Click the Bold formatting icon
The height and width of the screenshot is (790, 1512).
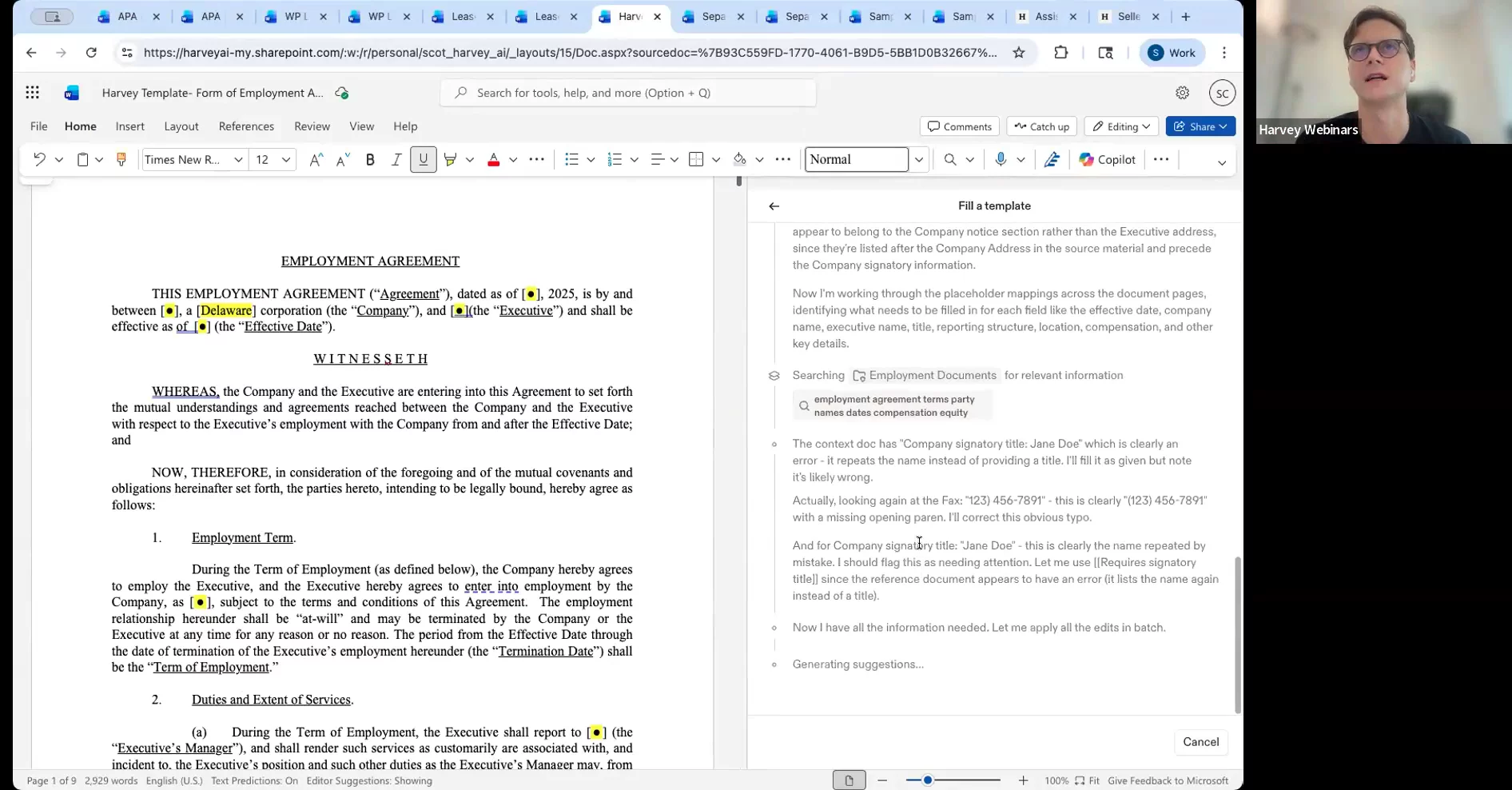pyautogui.click(x=370, y=160)
